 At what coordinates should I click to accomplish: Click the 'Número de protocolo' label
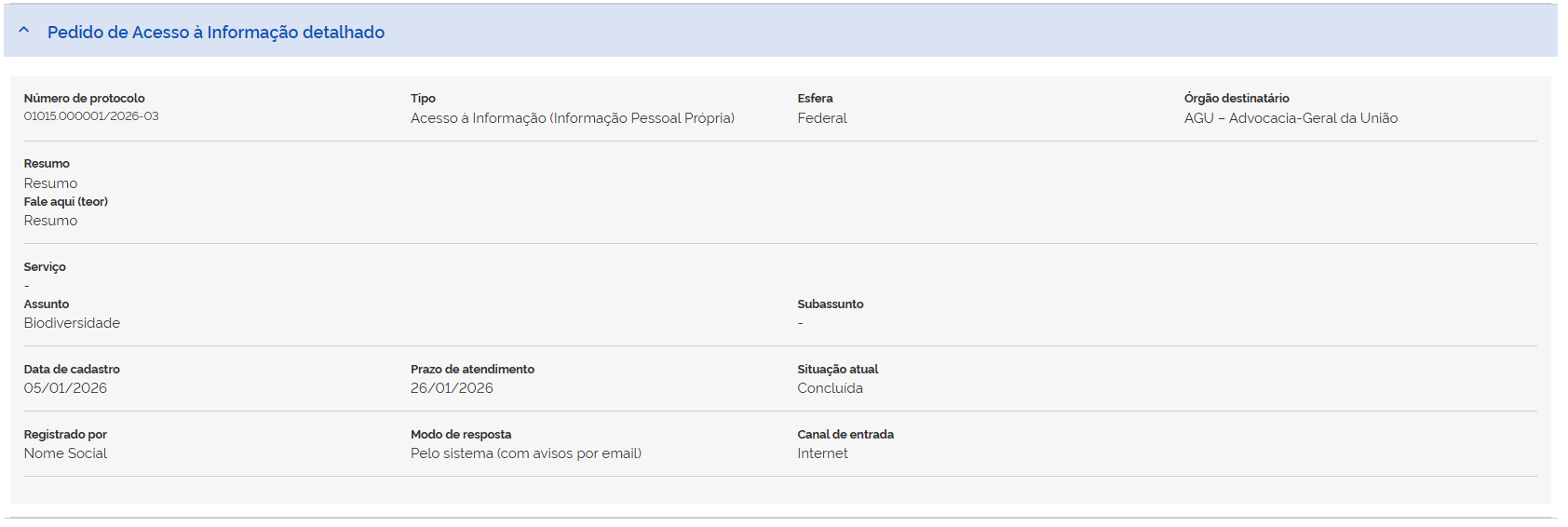click(85, 99)
